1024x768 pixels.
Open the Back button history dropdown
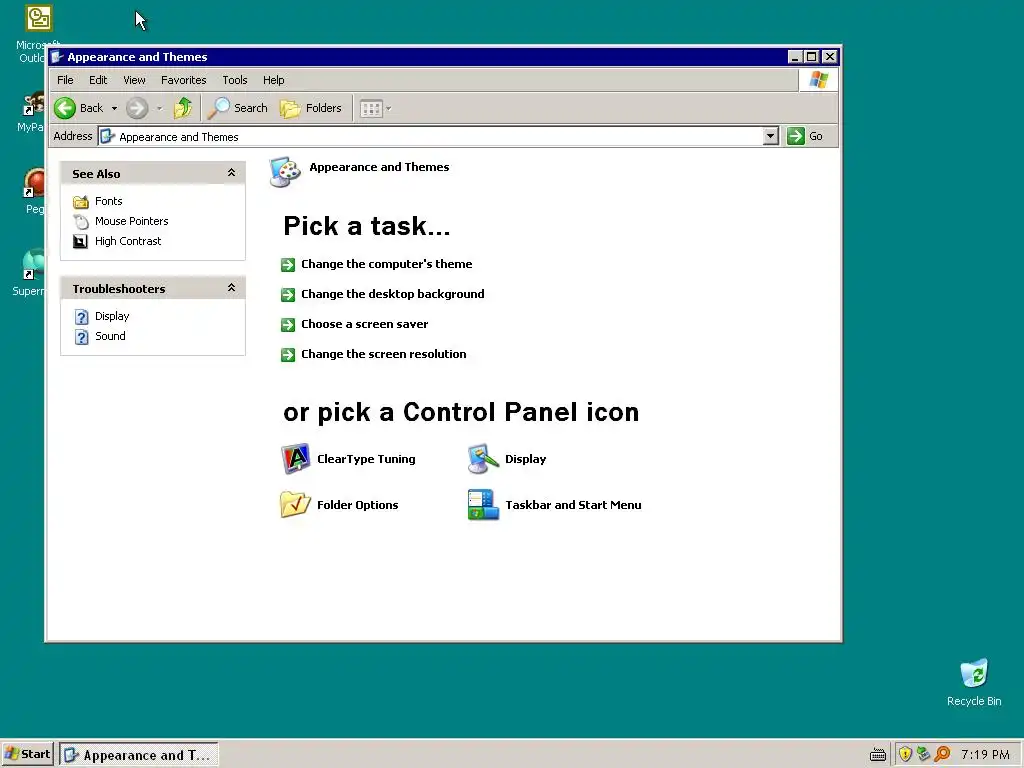114,108
